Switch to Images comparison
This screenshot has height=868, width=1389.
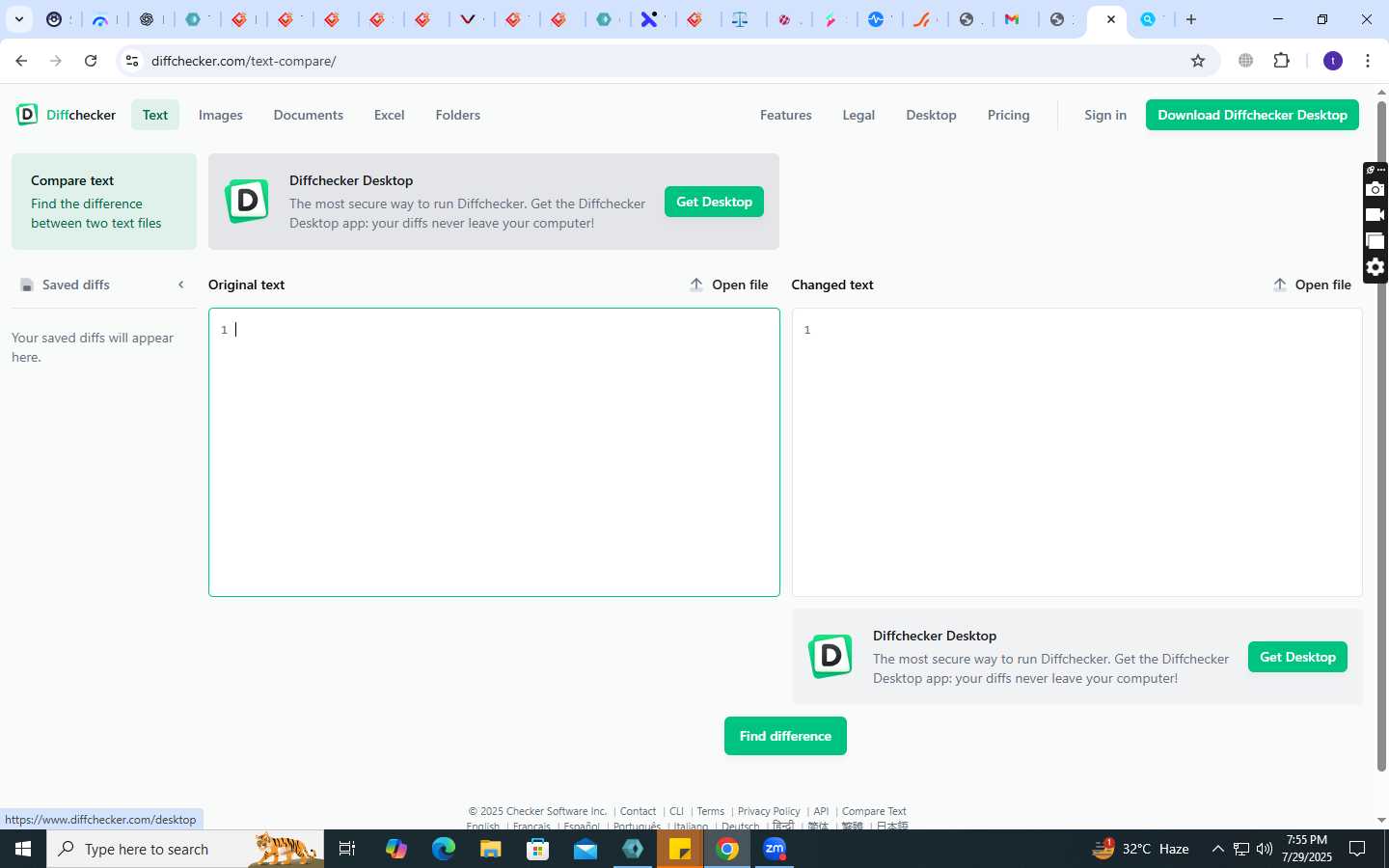point(221,115)
